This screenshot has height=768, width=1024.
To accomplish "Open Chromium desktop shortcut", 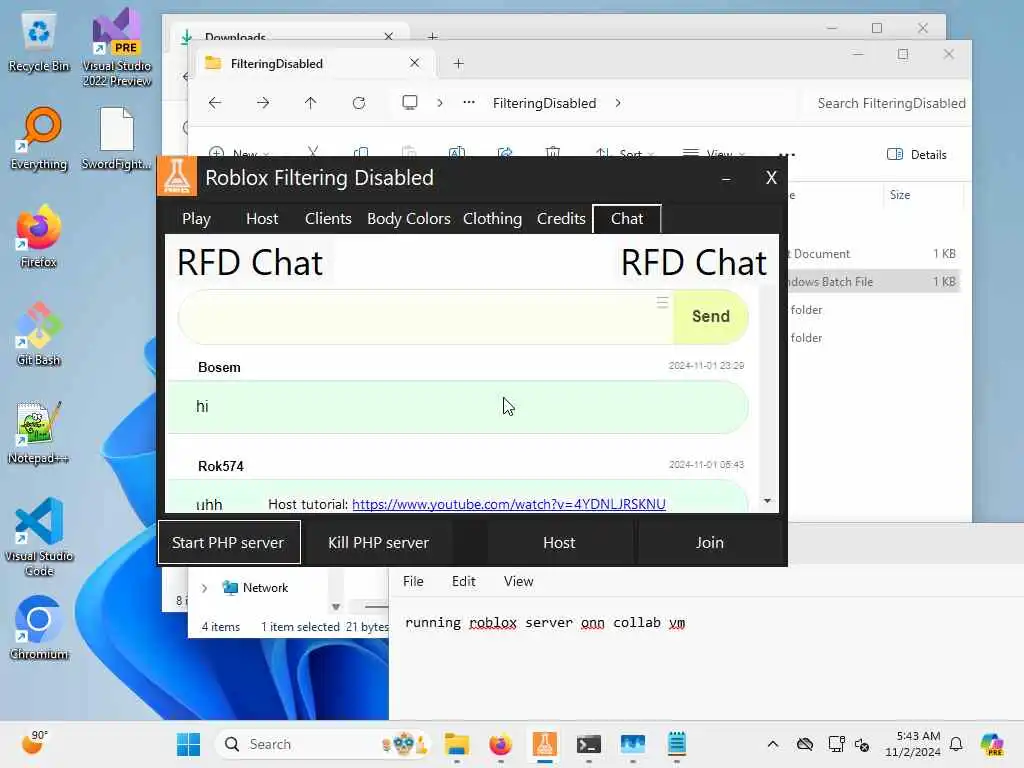I will (x=39, y=628).
